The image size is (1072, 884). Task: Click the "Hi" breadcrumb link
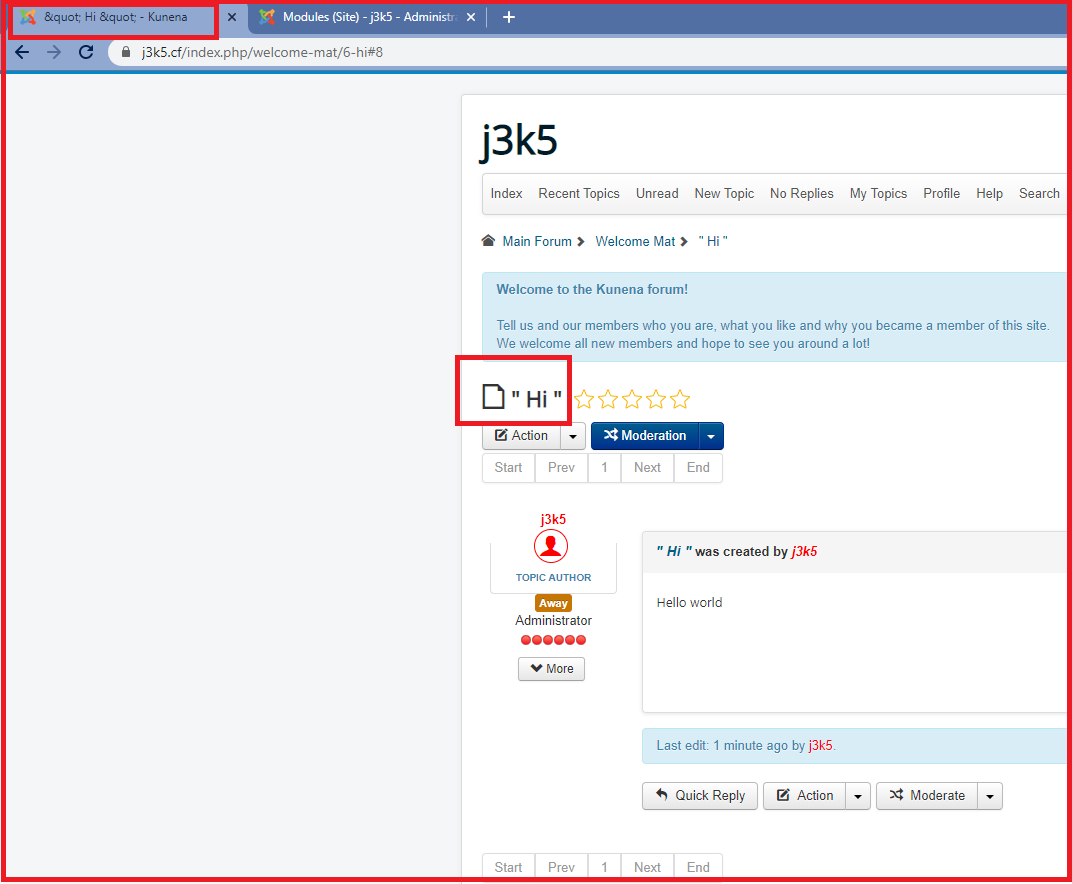point(713,241)
